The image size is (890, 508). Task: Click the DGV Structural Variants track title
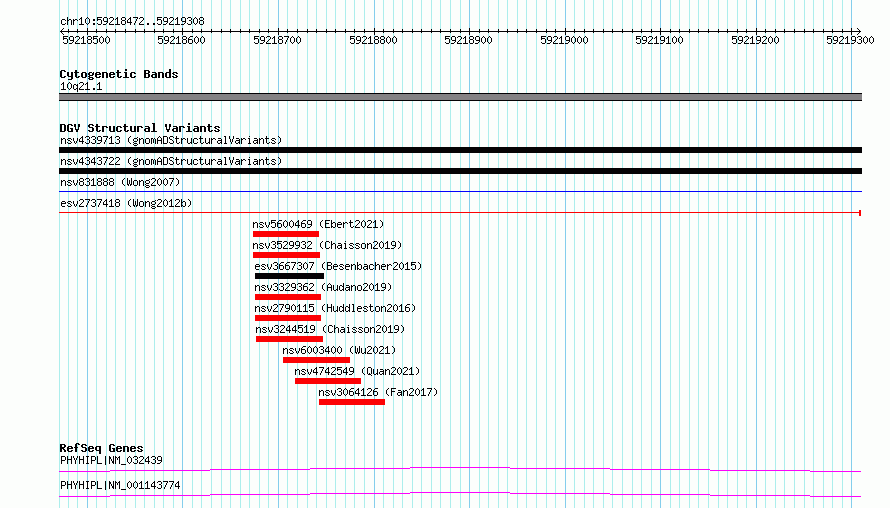[139, 128]
